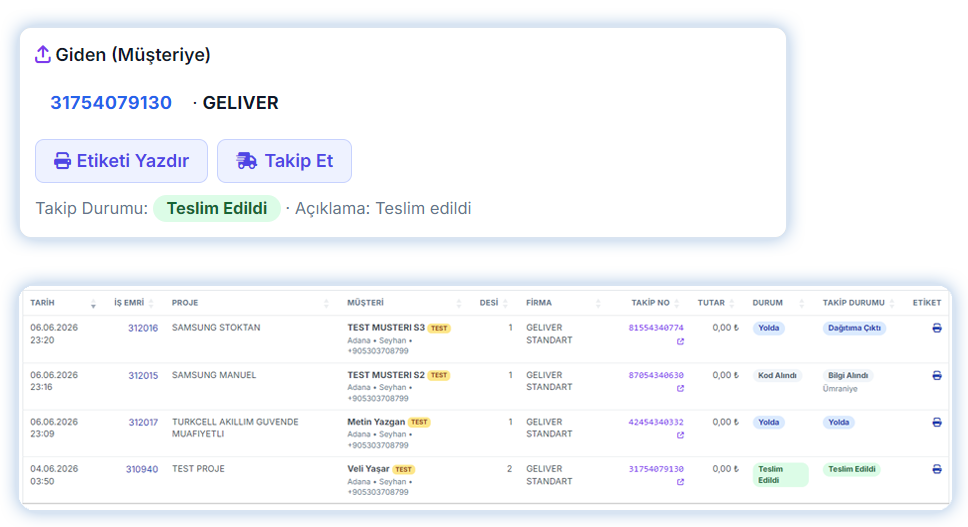Open work order 312015
This screenshot has width=968, height=527.
(143, 375)
